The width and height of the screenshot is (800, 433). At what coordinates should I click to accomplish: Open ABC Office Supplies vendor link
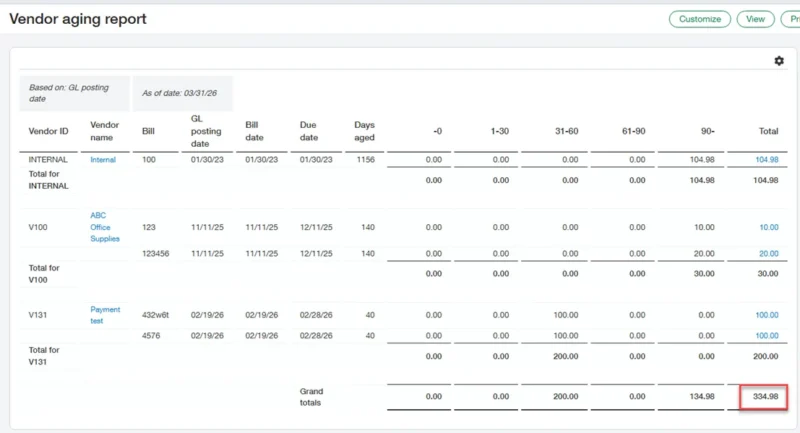pyautogui.click(x=105, y=227)
